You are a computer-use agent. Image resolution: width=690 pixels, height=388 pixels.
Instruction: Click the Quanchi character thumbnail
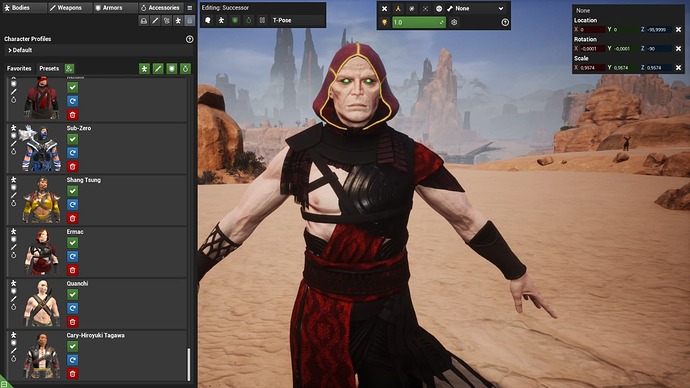tap(42, 304)
